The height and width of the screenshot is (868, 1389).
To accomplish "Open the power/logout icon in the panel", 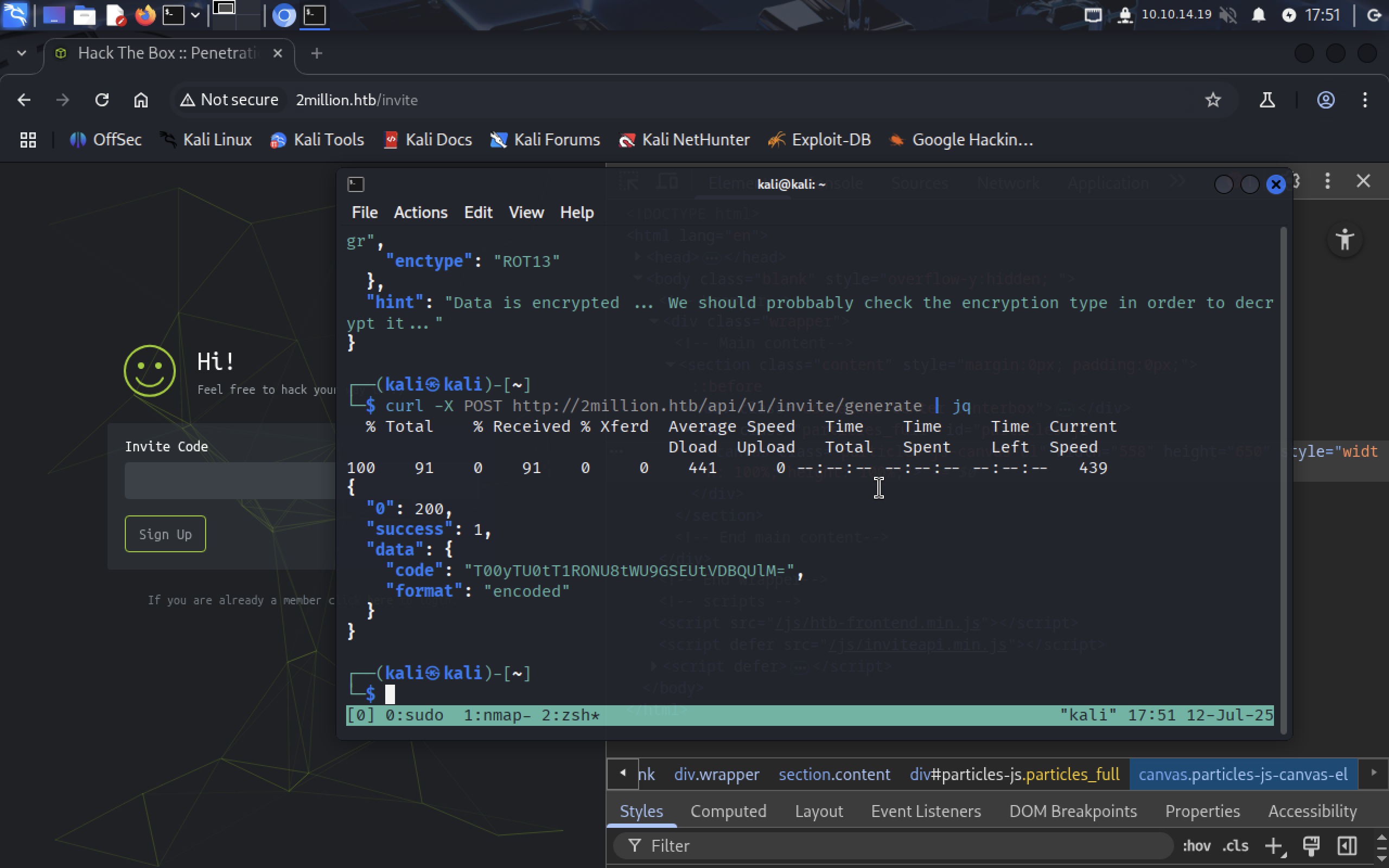I will coord(1374,15).
